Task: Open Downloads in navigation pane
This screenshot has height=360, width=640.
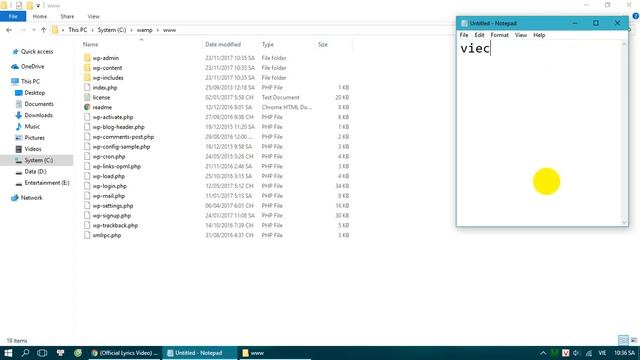Action: [38, 115]
